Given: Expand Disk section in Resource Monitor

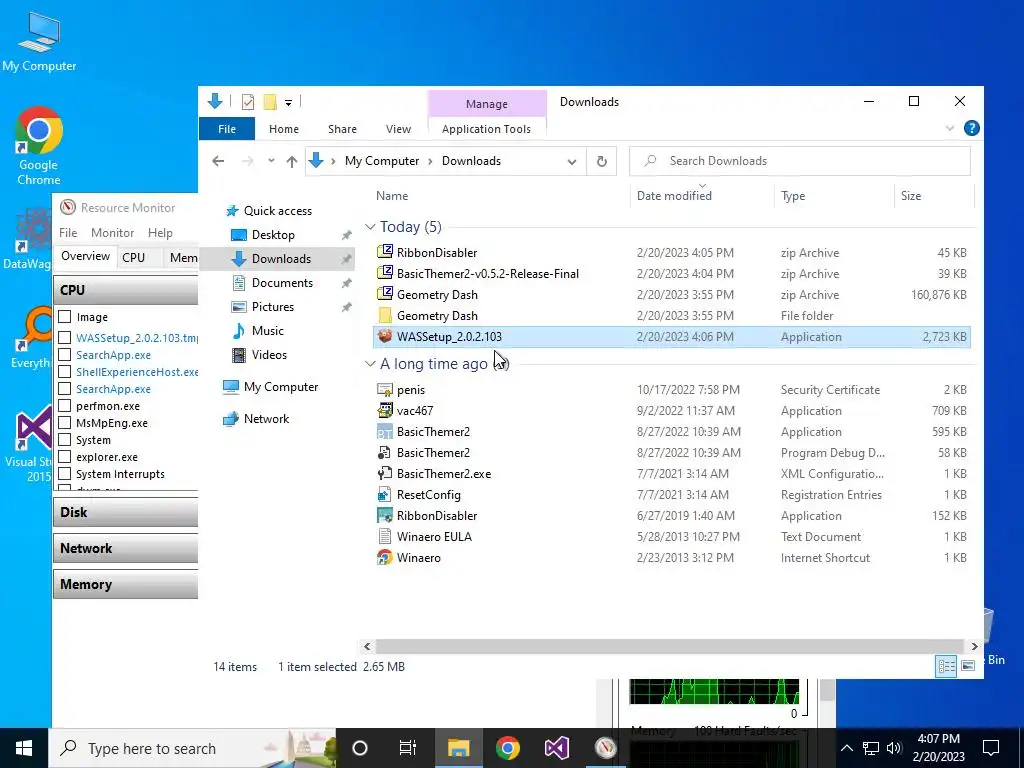Looking at the screenshot, I should (125, 512).
